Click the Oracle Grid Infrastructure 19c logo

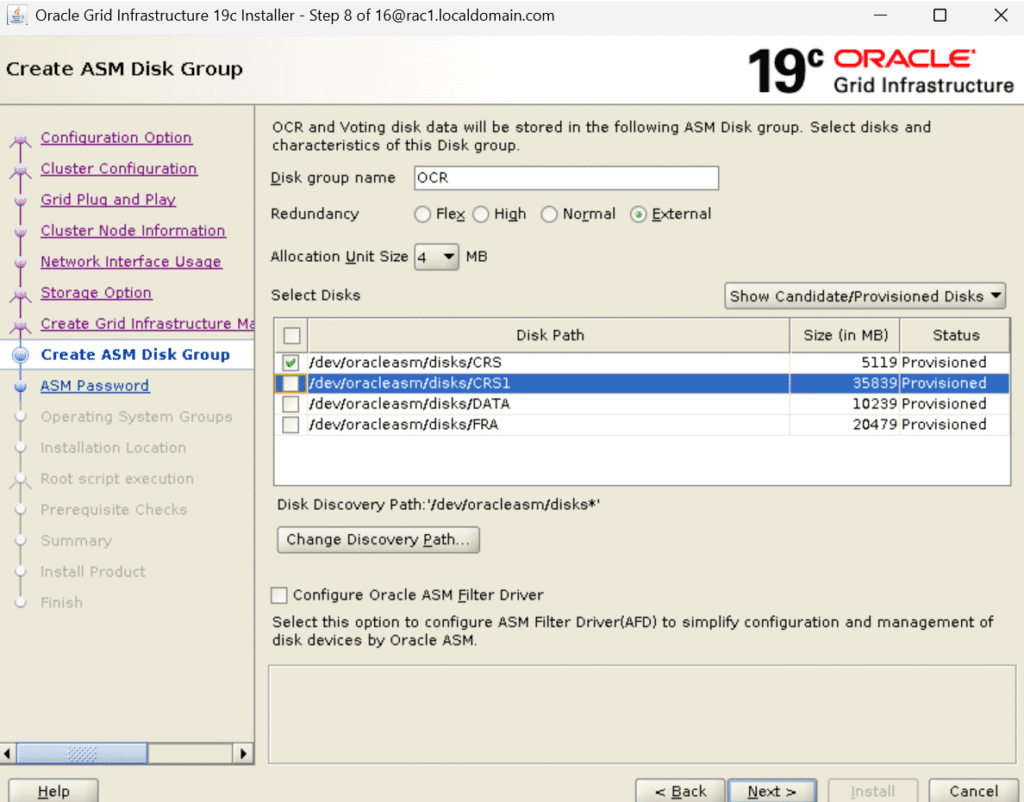pyautogui.click(x=880, y=71)
